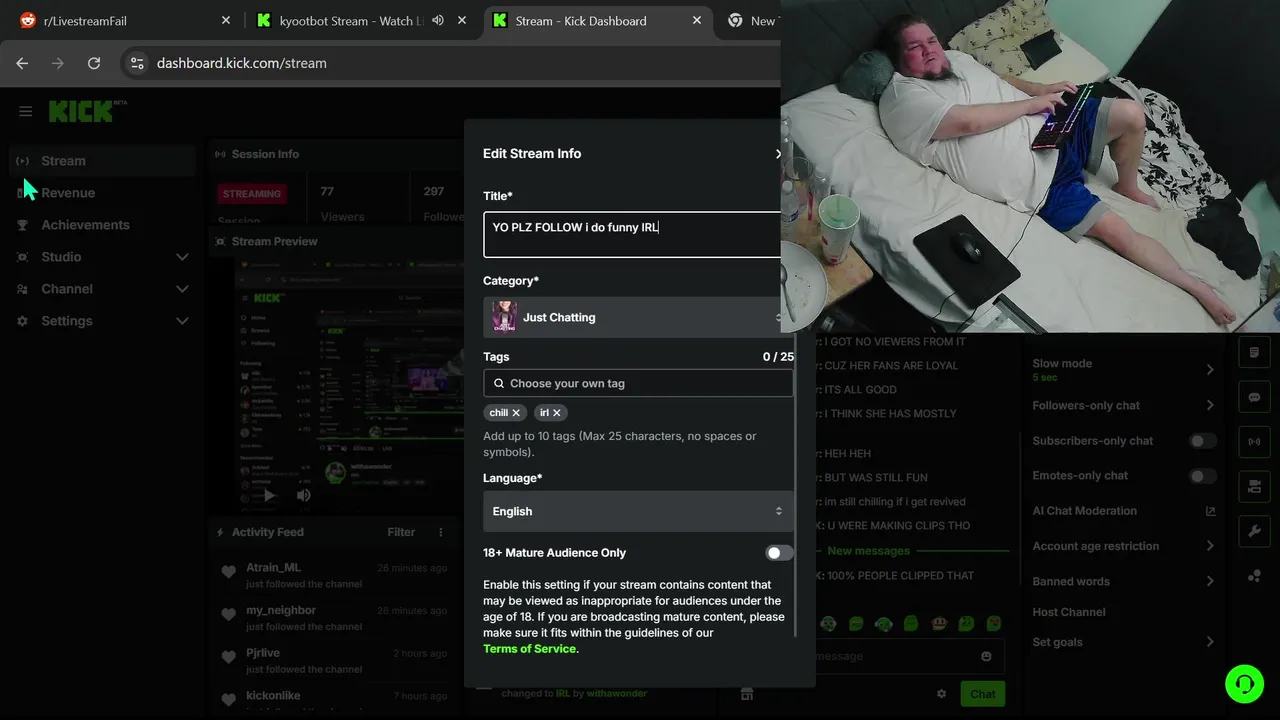The height and width of the screenshot is (720, 1280).
Task: Open the chat bubble icon in right sidebar
Action: pyautogui.click(x=1254, y=397)
